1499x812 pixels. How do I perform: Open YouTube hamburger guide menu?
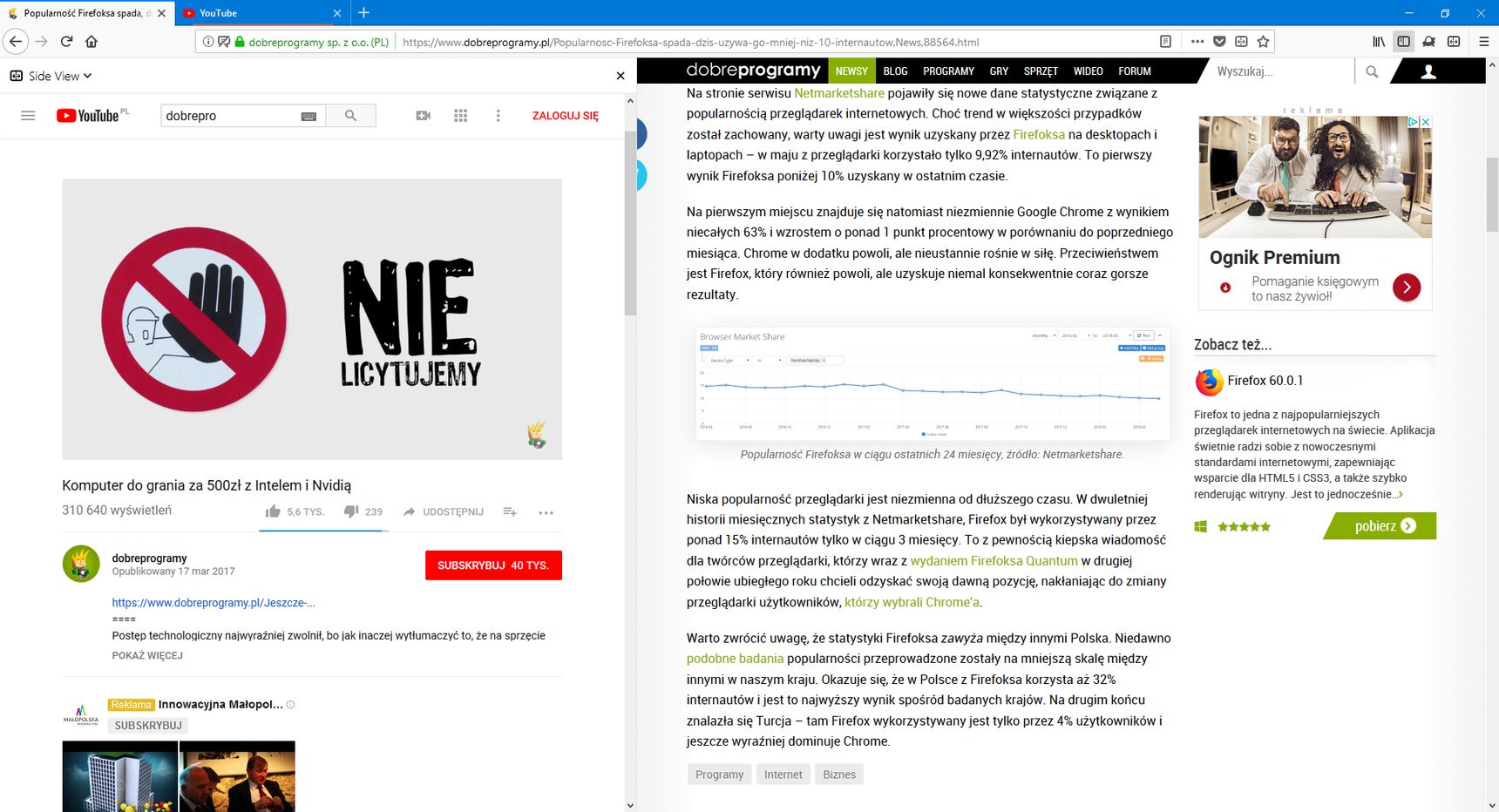pyautogui.click(x=28, y=115)
